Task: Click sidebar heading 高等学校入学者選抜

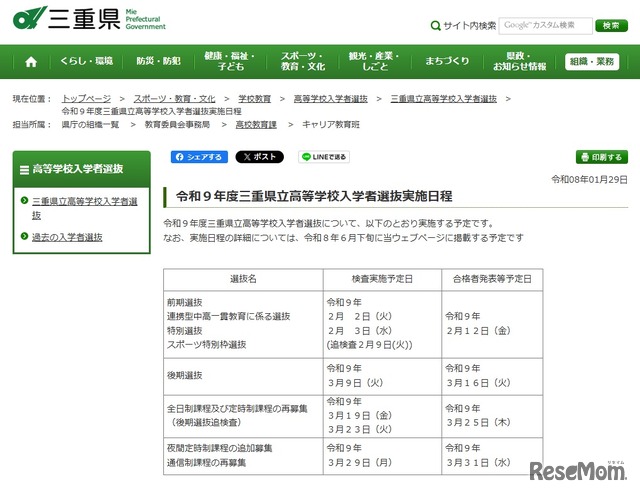Action: [x=78, y=169]
